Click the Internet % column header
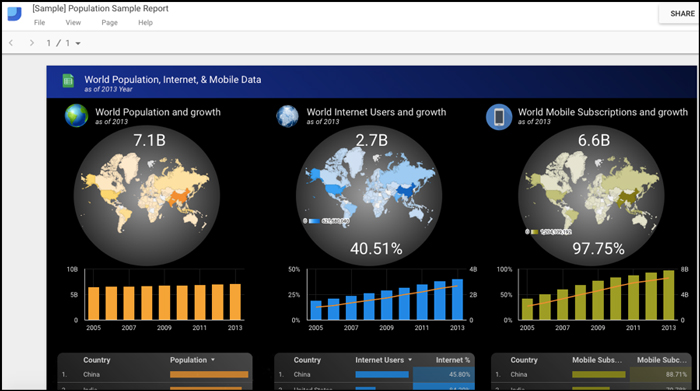The image size is (700, 391). (x=453, y=360)
